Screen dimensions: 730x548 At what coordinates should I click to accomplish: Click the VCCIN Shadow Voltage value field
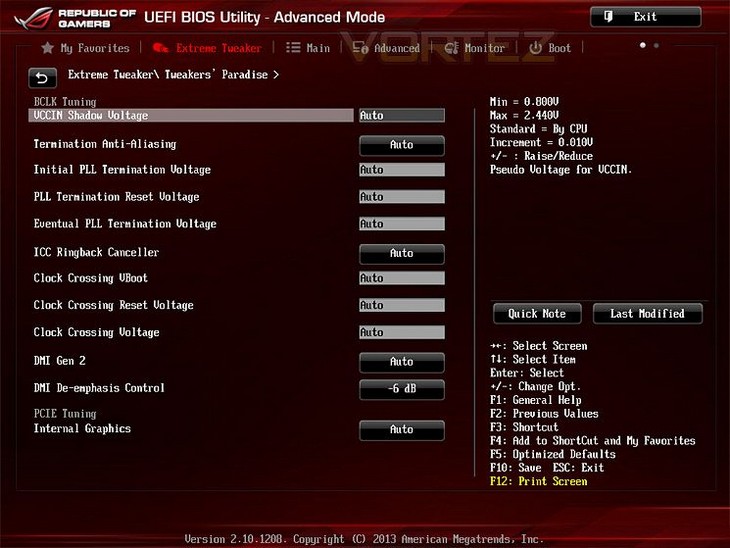pyautogui.click(x=402, y=115)
